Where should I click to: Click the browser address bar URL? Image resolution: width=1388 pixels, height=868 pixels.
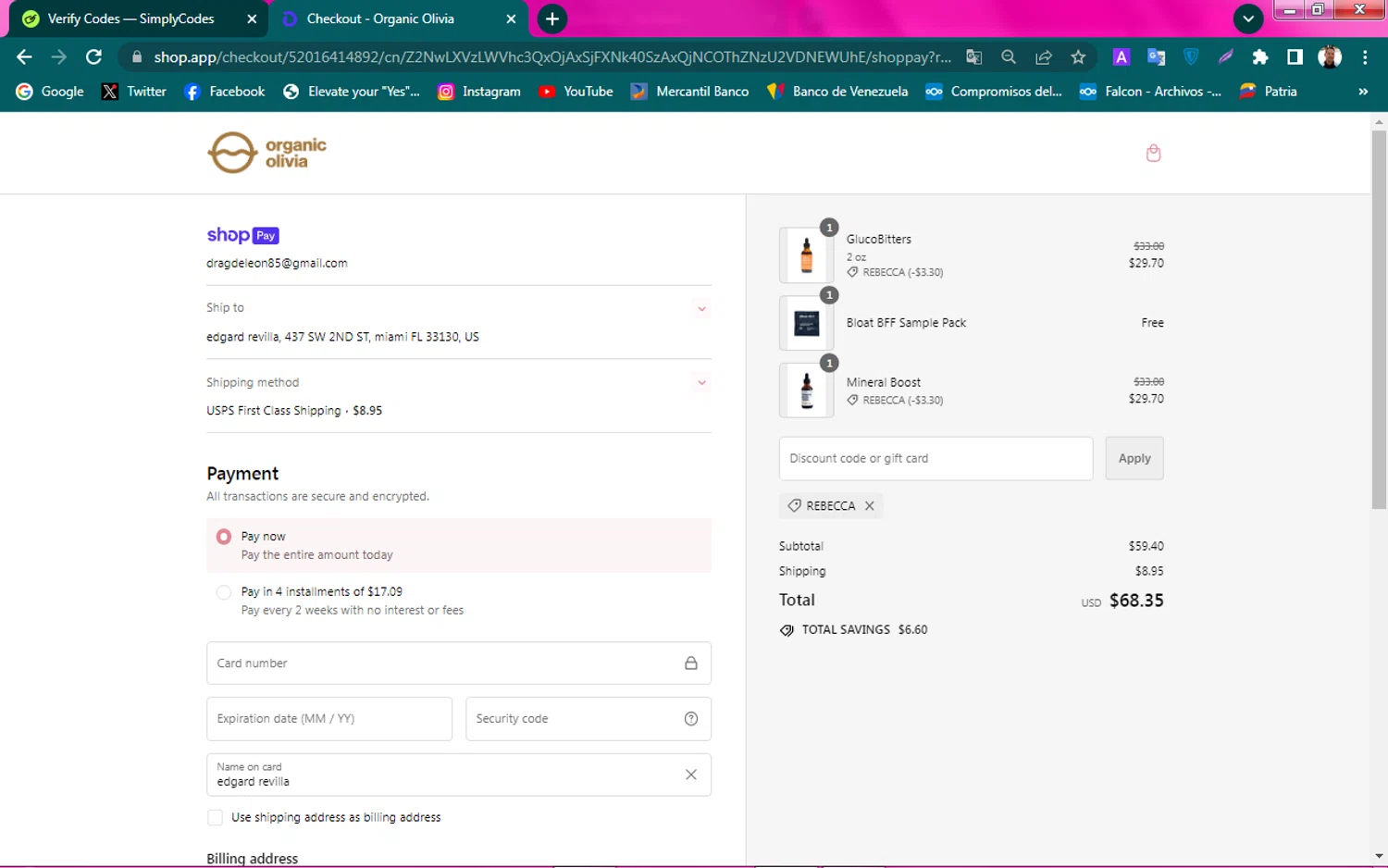click(x=551, y=57)
